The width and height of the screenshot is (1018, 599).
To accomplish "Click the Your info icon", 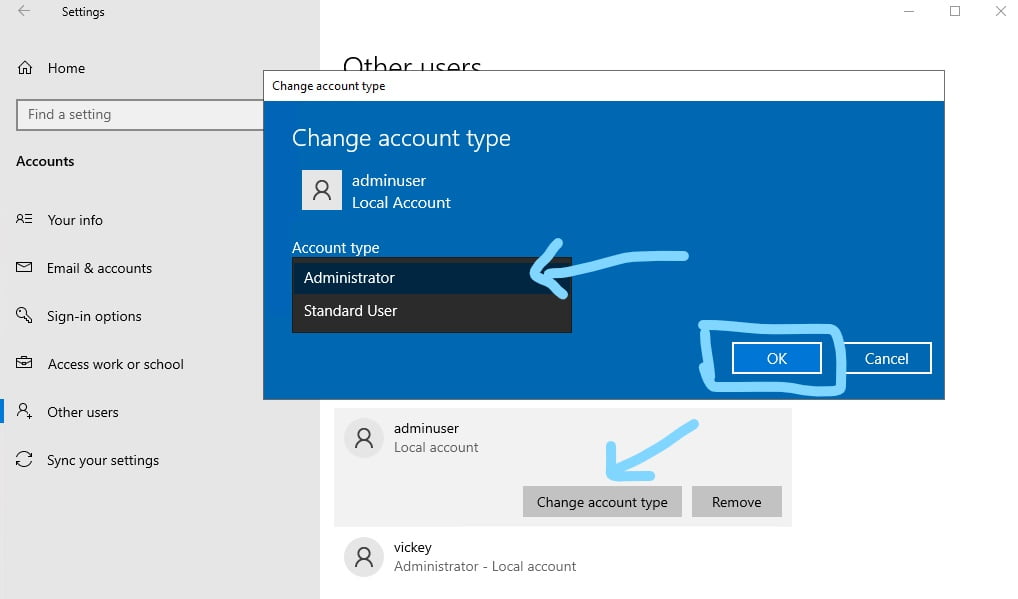I will [x=24, y=219].
